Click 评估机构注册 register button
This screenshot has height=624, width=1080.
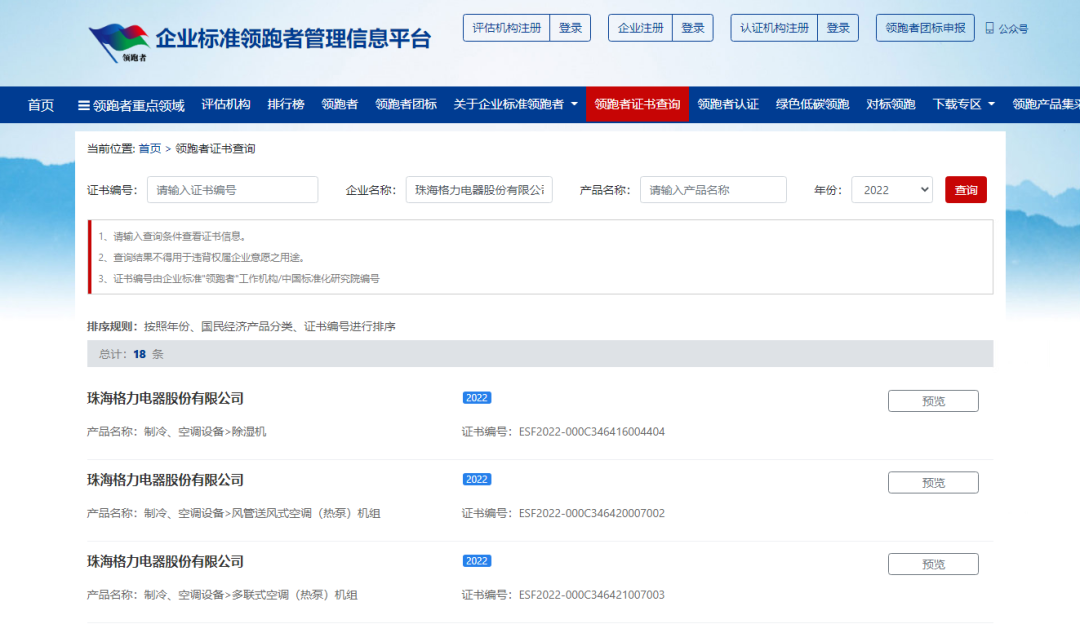[x=507, y=28]
